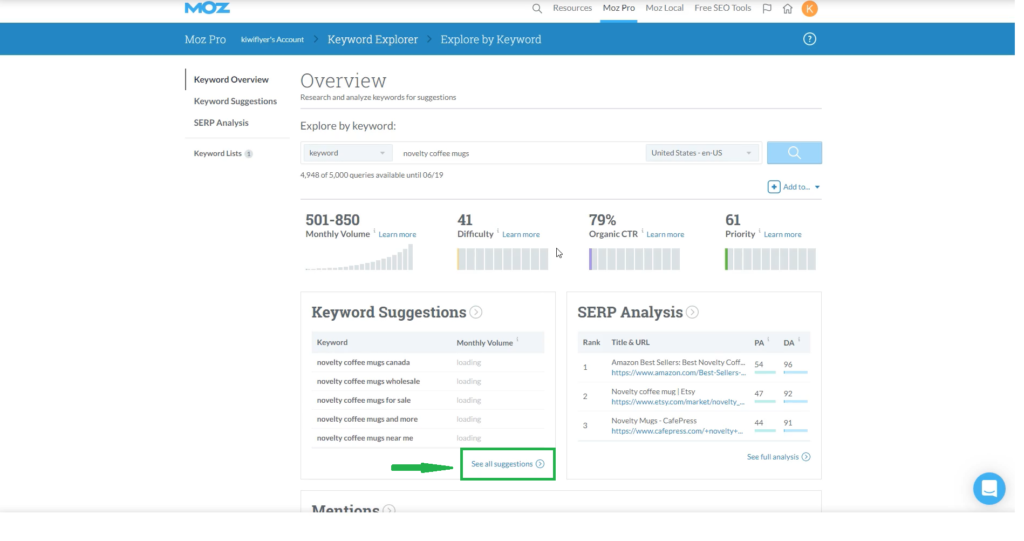Click the SERP Analysis arrow circle icon
The height and width of the screenshot is (541, 1024).
[692, 312]
